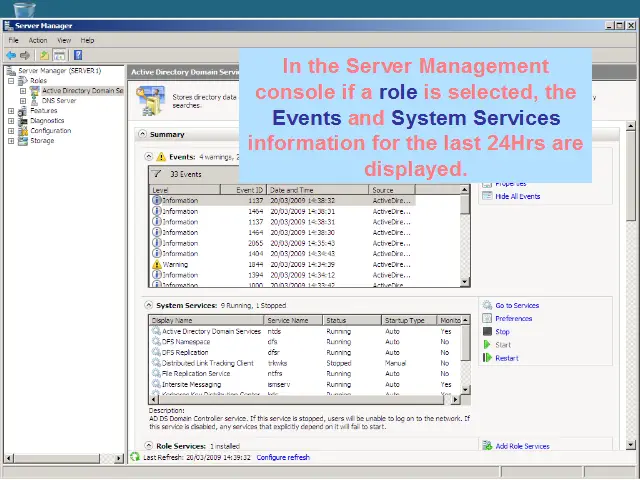
Task: Expand the Features tree node
Action: click(11, 111)
